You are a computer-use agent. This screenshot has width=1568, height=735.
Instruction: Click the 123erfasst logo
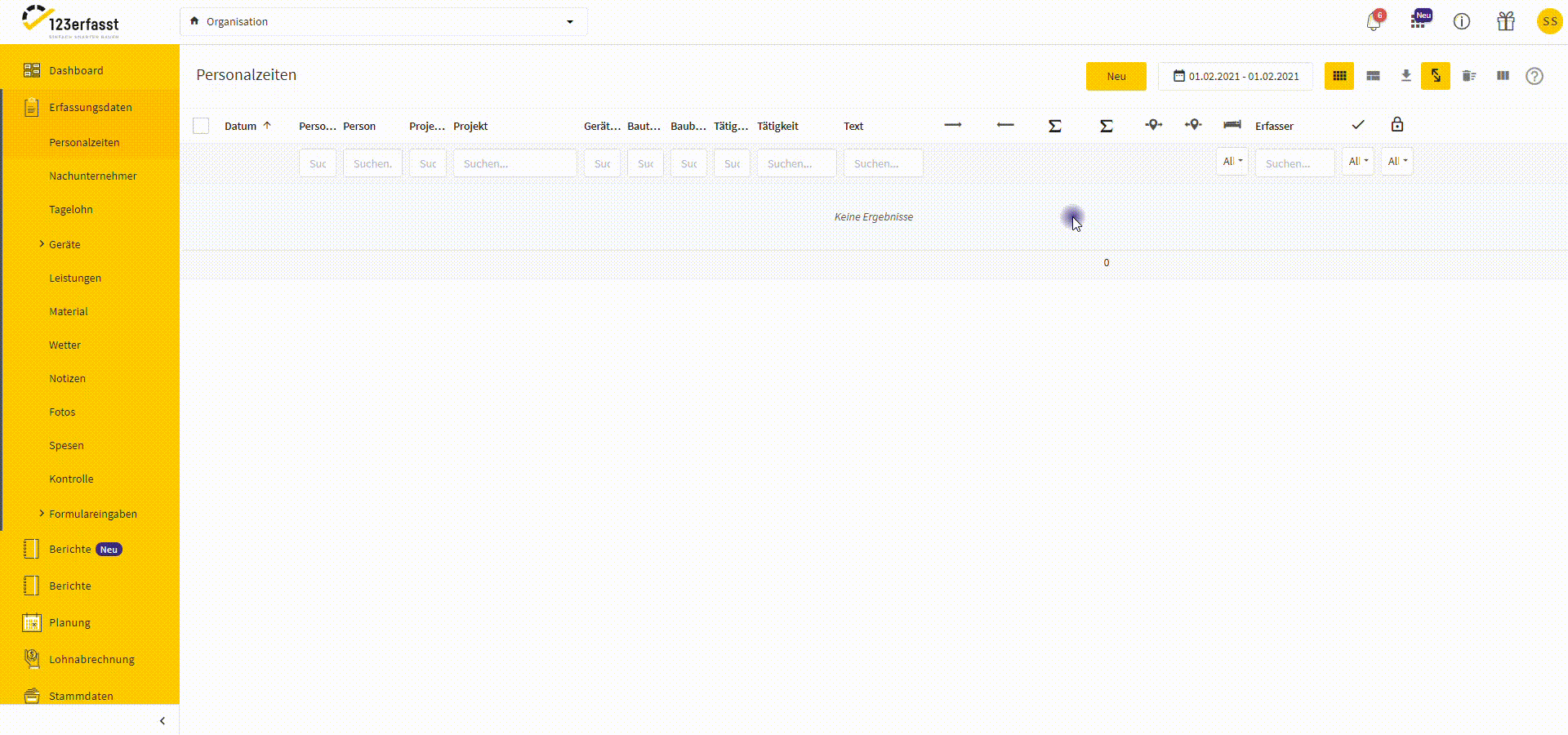point(71,22)
